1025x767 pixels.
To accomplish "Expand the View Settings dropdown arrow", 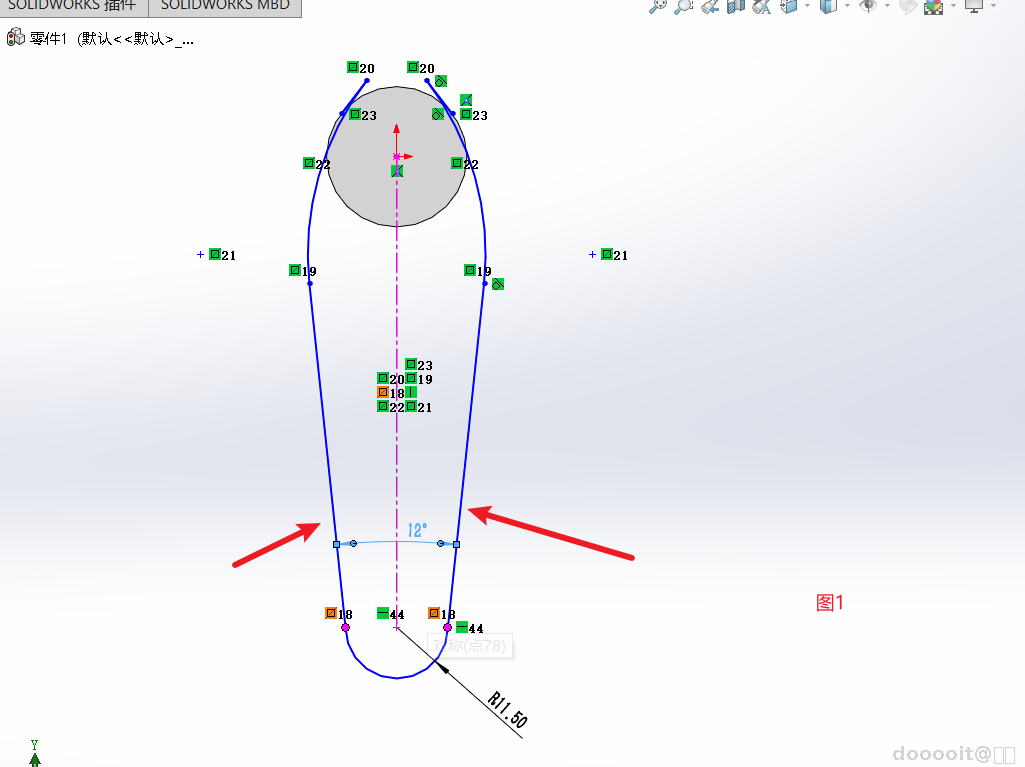I will pyautogui.click(x=993, y=5).
